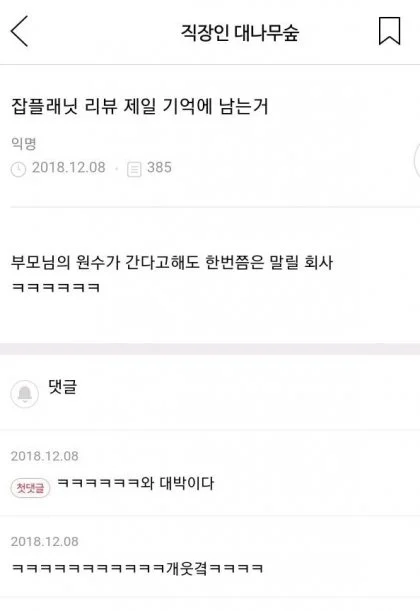Tap the back arrow icon

click(19, 31)
